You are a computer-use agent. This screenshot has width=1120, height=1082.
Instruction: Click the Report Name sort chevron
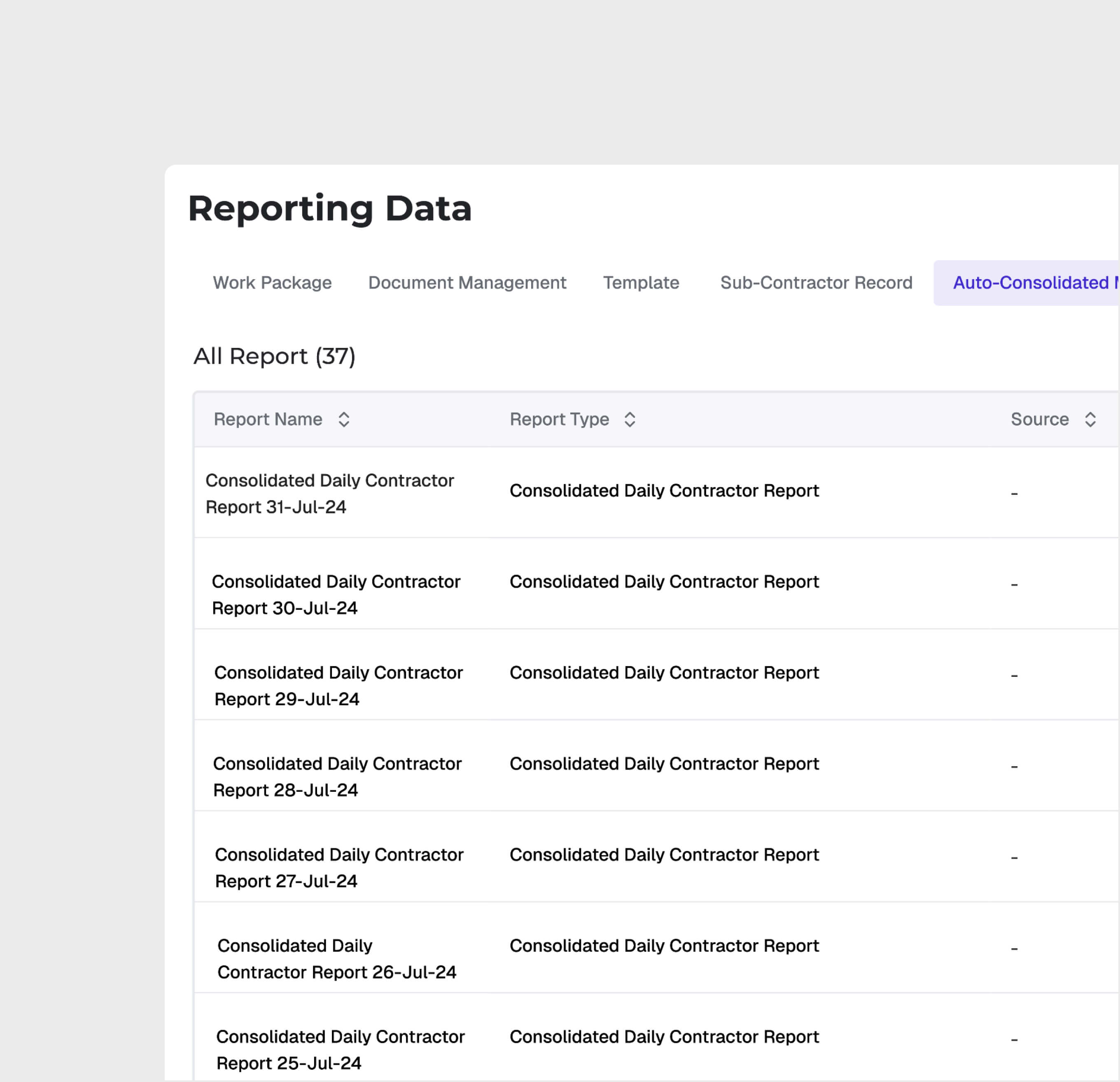click(x=345, y=419)
